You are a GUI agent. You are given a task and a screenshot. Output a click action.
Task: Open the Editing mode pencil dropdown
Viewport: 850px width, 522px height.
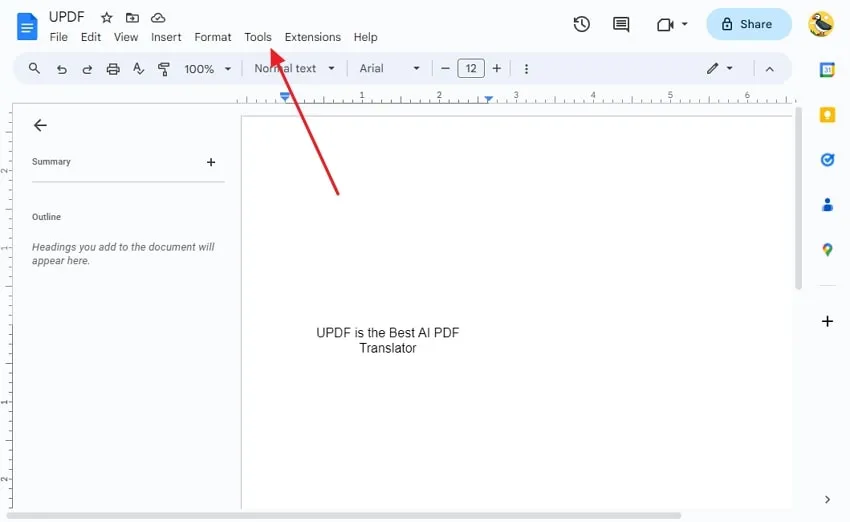tap(719, 68)
